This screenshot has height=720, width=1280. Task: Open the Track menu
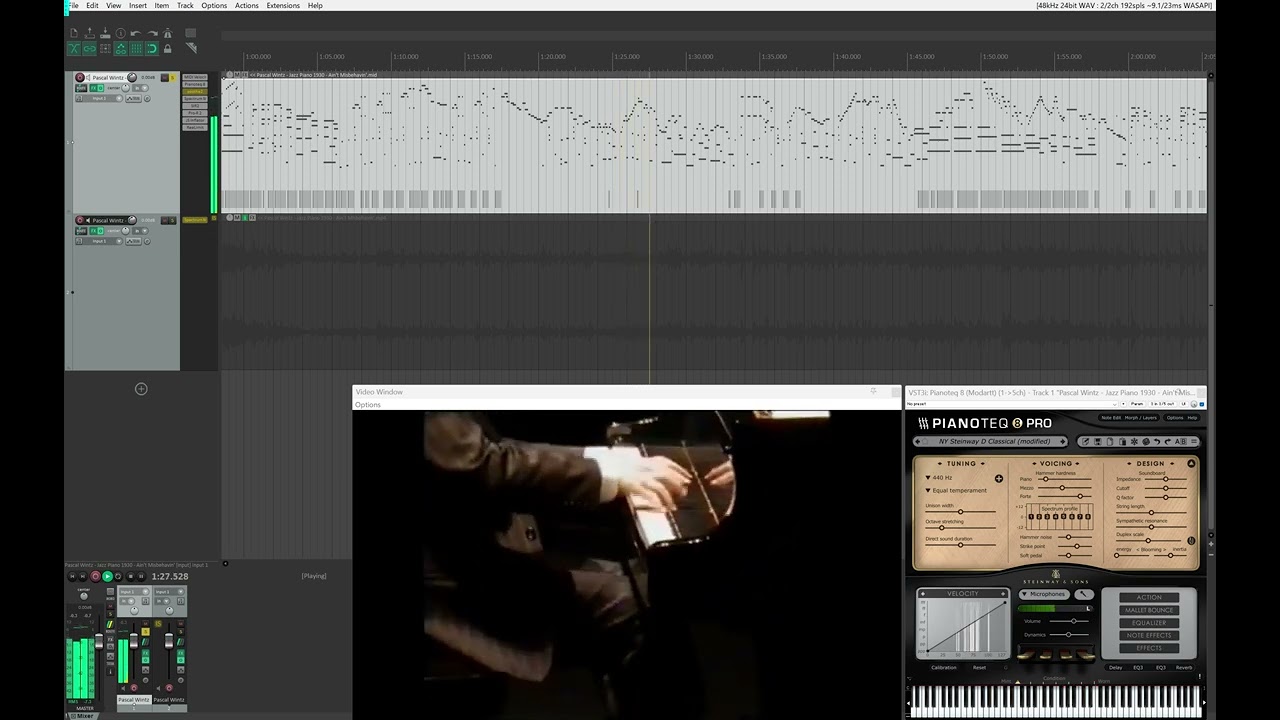185,6
